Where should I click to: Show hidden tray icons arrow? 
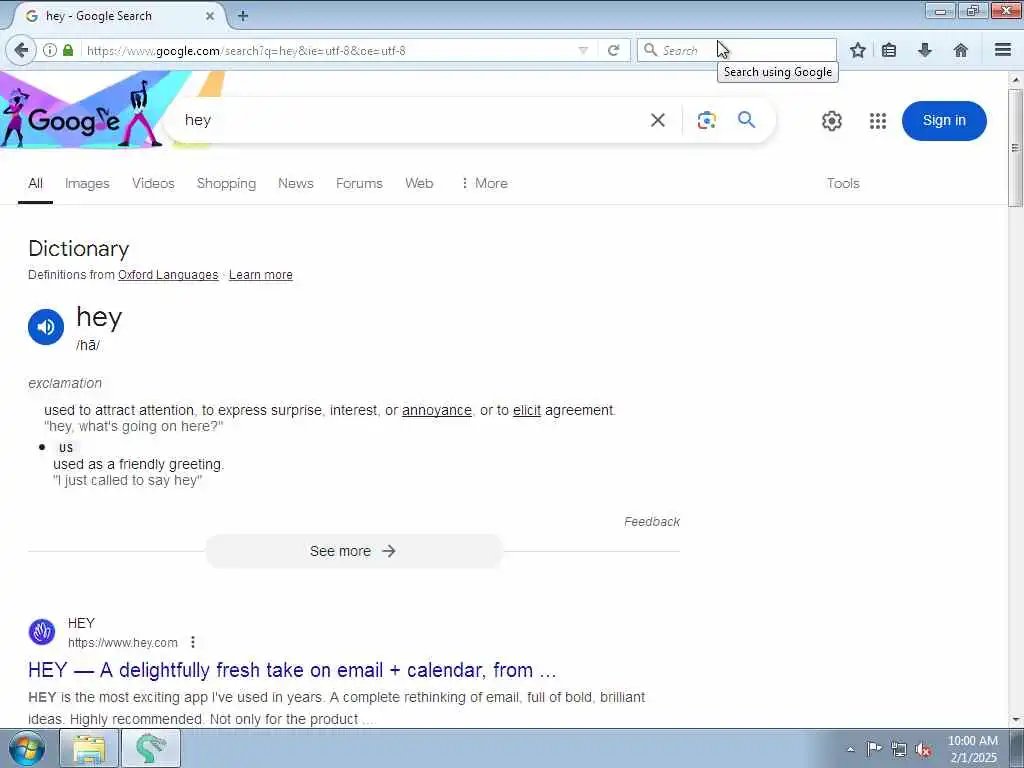coord(850,750)
